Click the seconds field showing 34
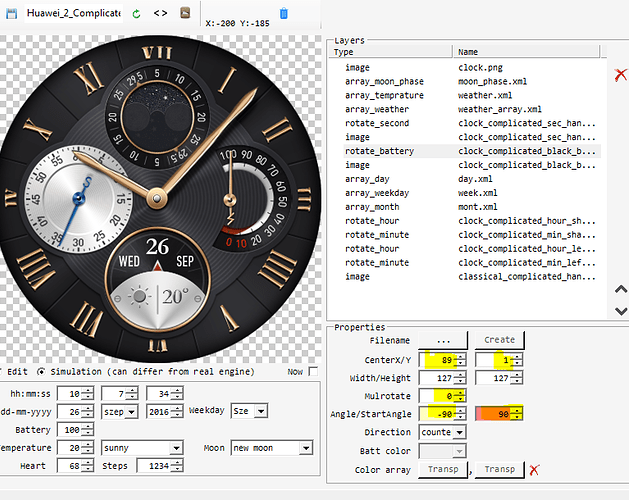The height and width of the screenshot is (500, 629). click(x=164, y=394)
